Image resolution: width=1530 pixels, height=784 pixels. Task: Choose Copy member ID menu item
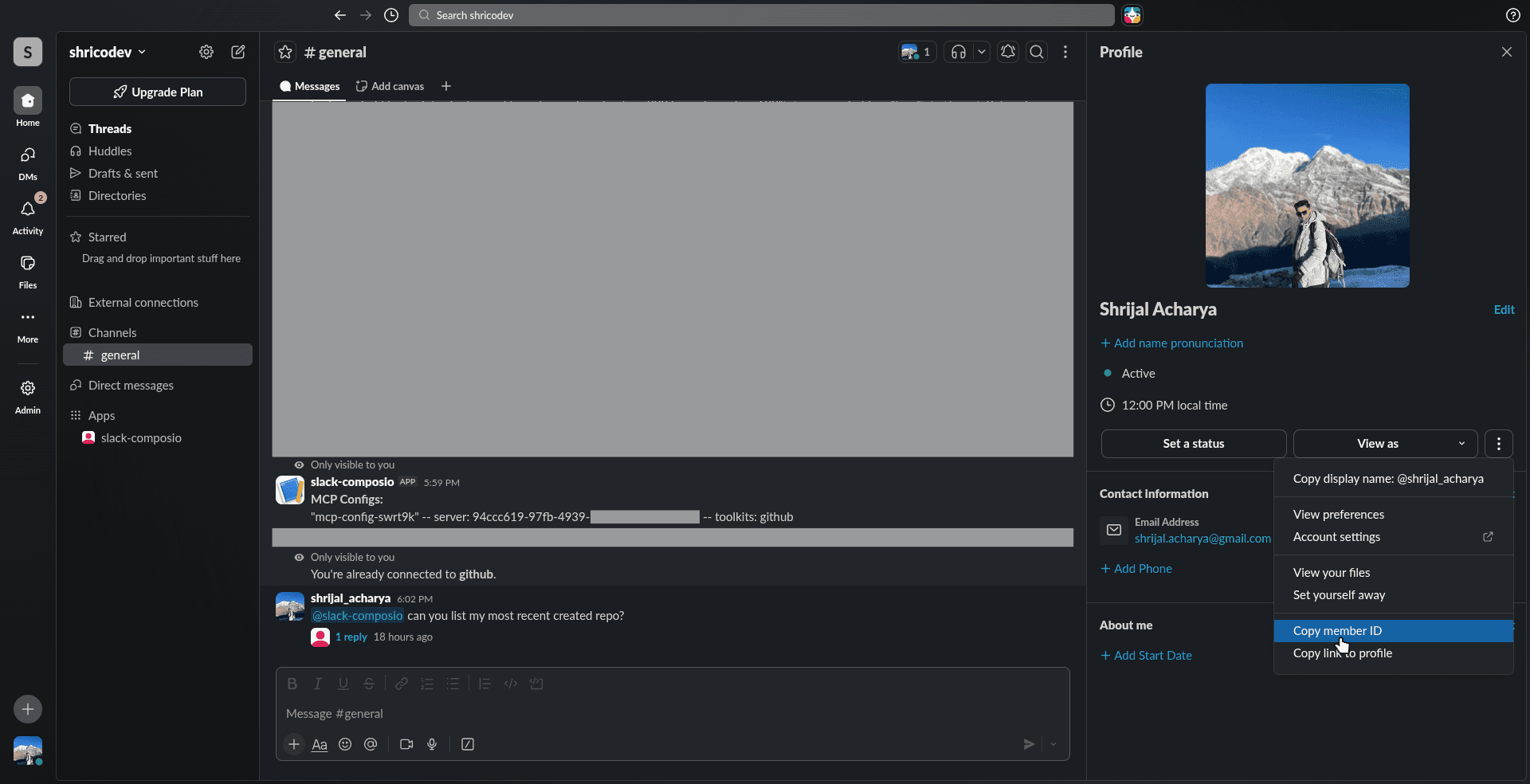(1393, 631)
